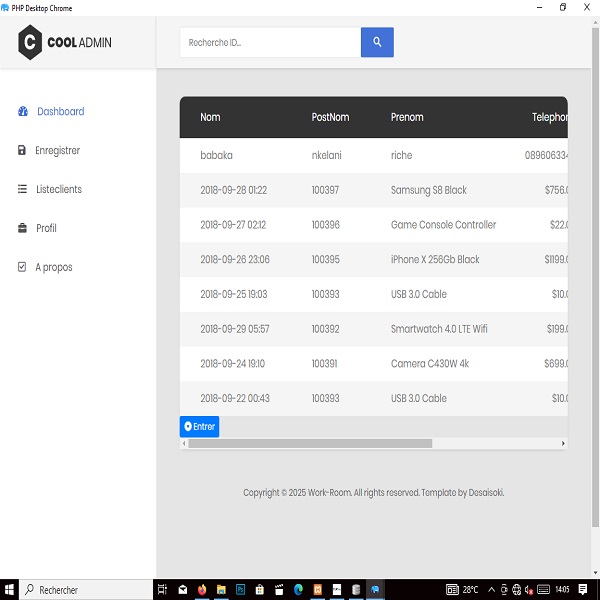The height and width of the screenshot is (600, 600).
Task: Open the Enregistrer menu item
Action: (x=57, y=151)
